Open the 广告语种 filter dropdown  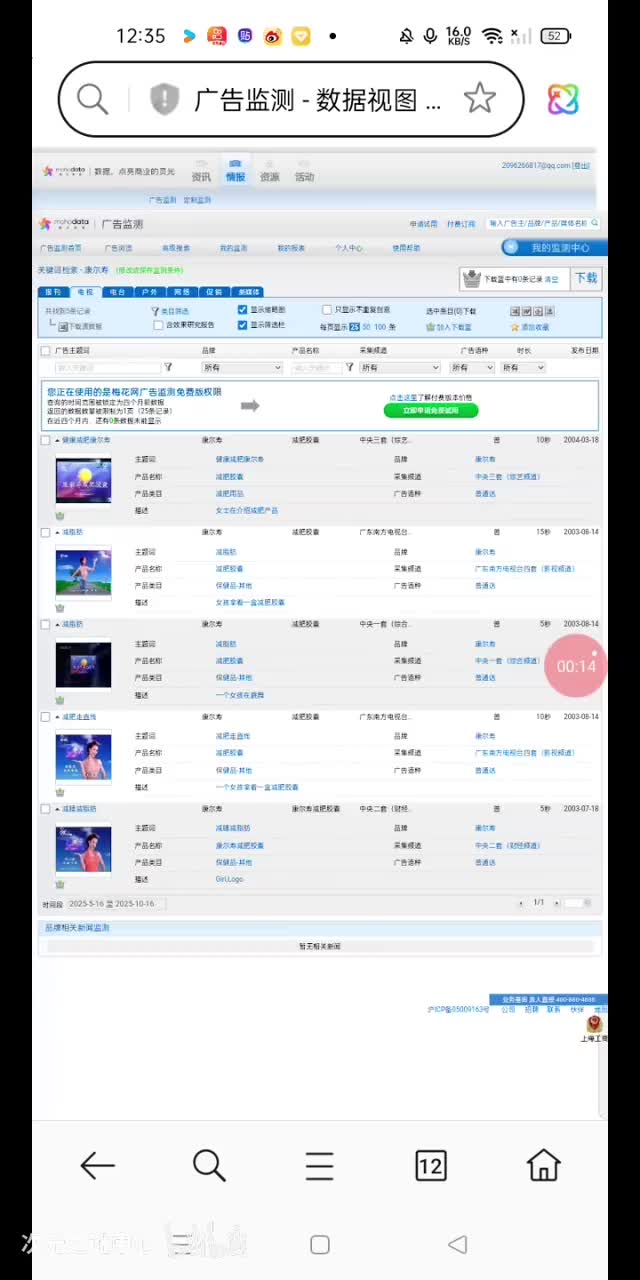472,368
